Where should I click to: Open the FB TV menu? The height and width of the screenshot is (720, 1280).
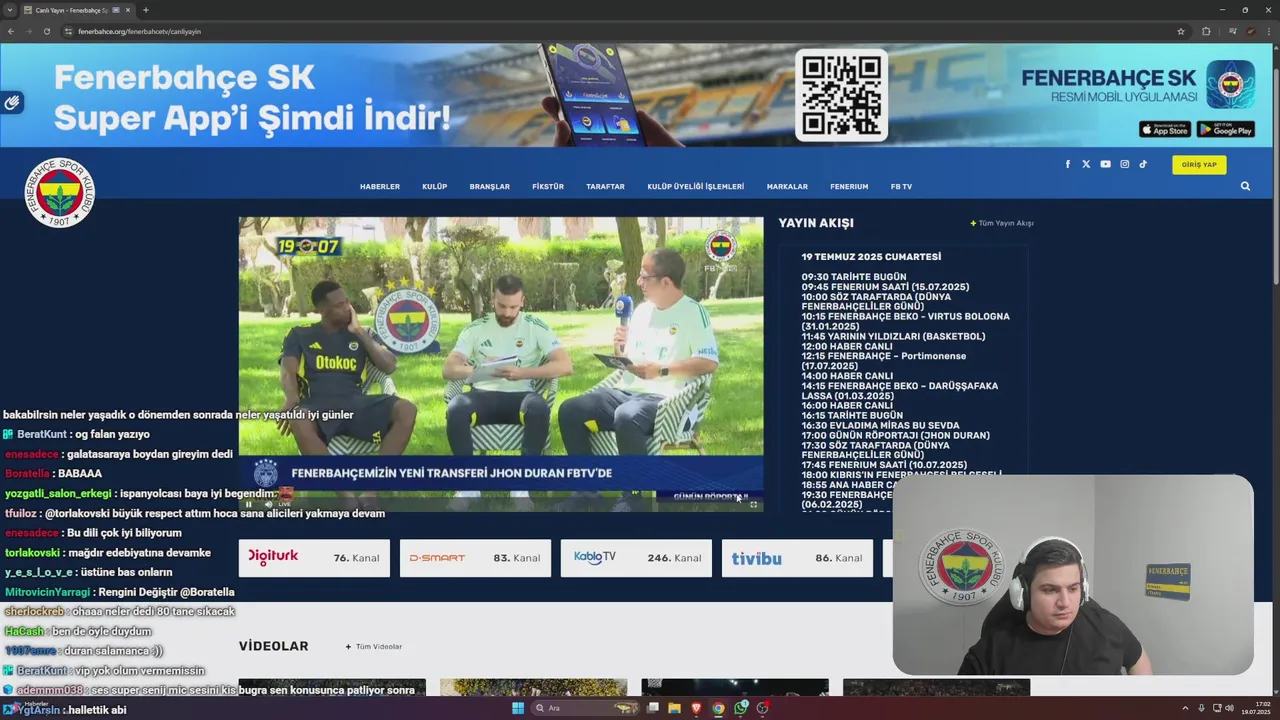pos(901,186)
